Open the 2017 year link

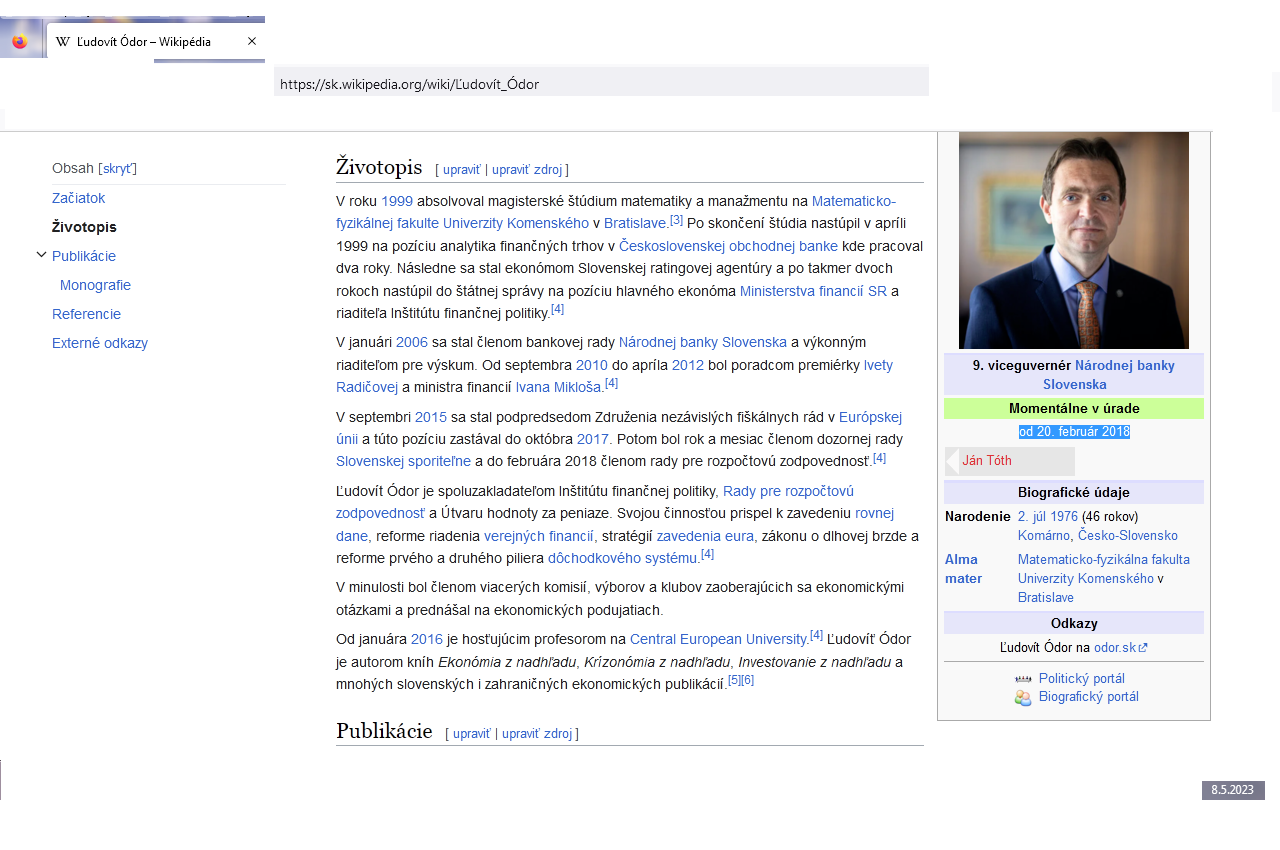click(x=593, y=440)
